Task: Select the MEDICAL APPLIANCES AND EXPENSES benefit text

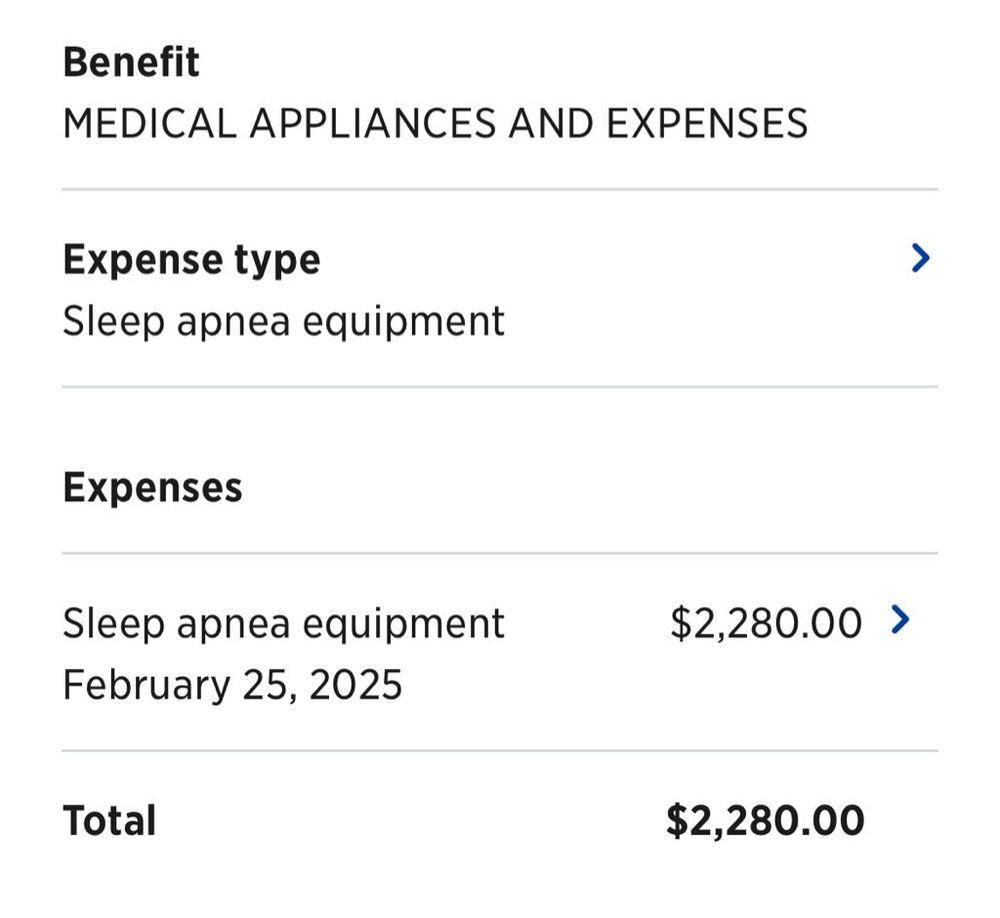Action: tap(435, 124)
